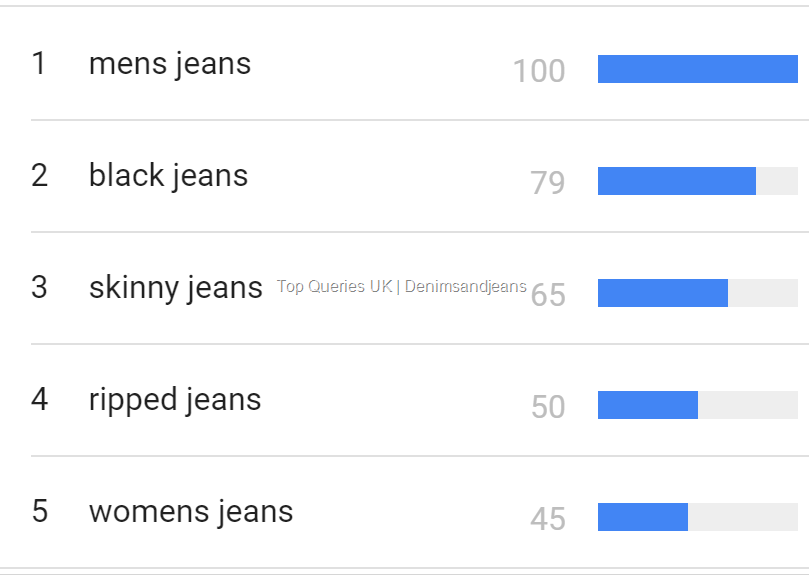Open the "ripped jeans" query result
This screenshot has width=809, height=575.
click(174, 401)
